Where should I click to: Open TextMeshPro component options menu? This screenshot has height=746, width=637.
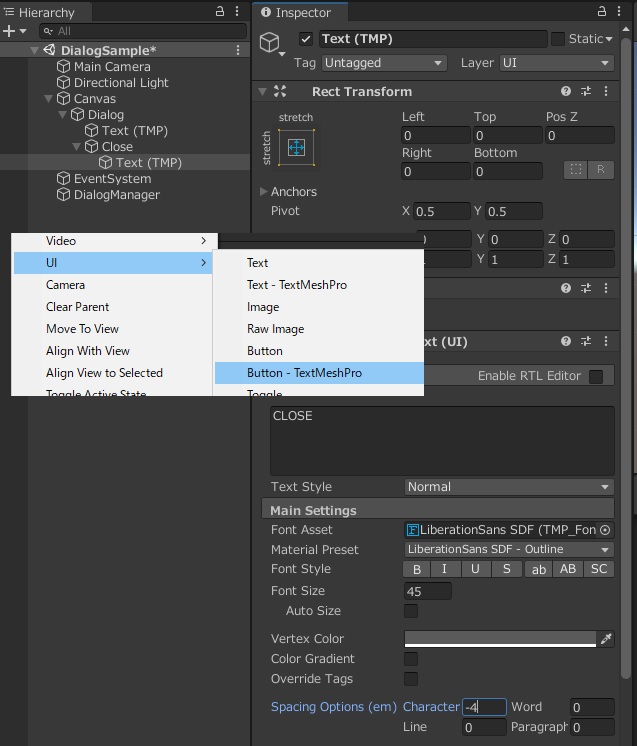point(606,341)
